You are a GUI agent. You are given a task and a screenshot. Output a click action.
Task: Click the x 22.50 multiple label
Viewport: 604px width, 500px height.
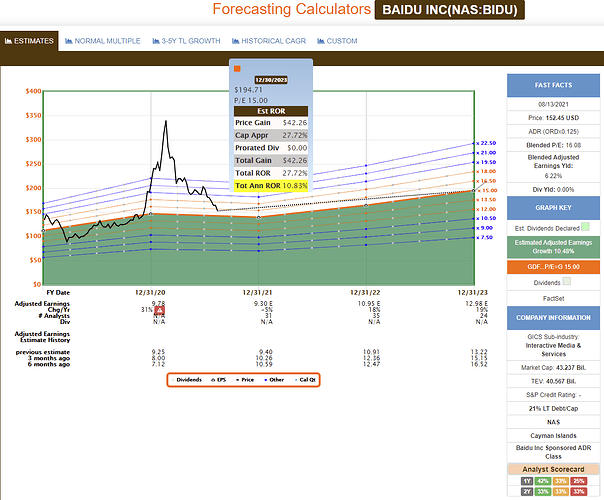click(486, 143)
